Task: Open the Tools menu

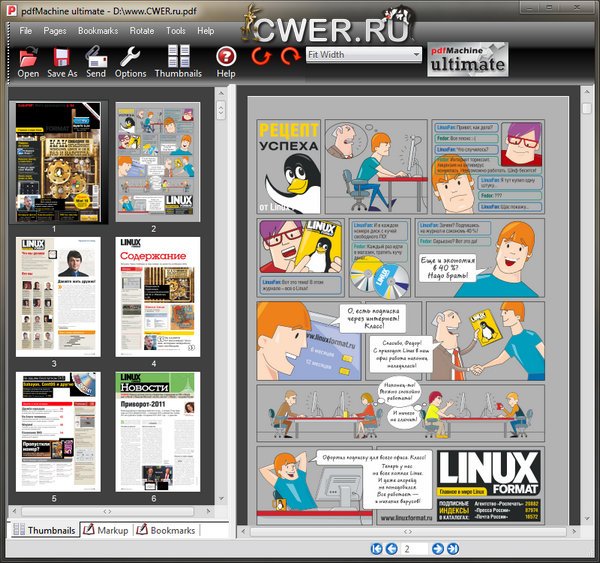Action: [x=176, y=31]
